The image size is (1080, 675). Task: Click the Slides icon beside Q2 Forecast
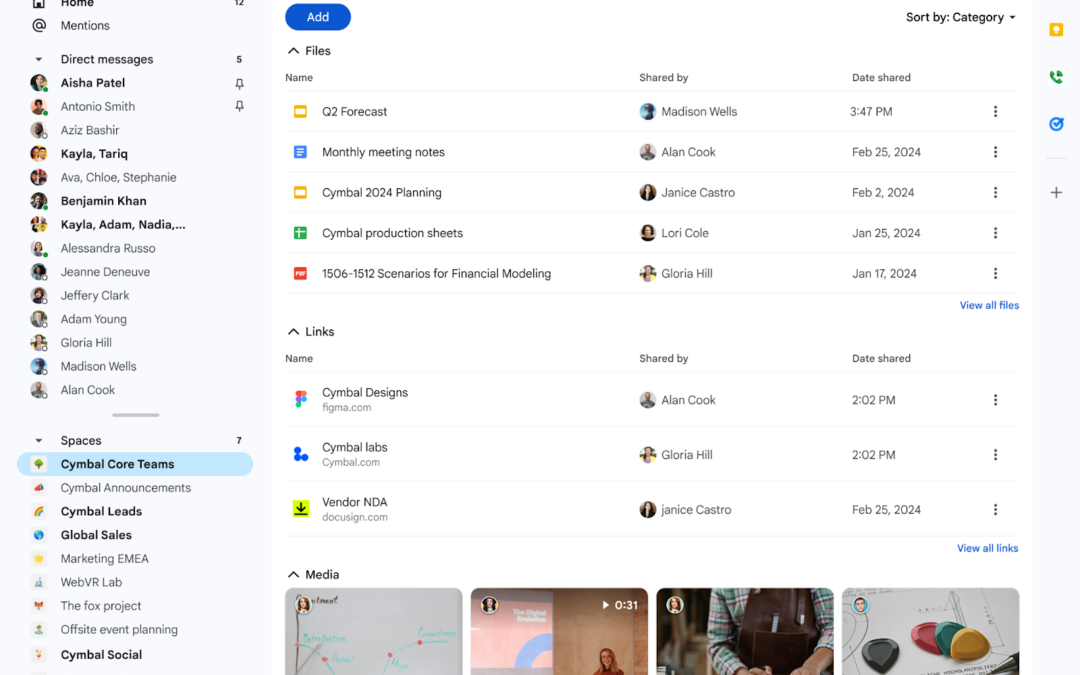300,112
